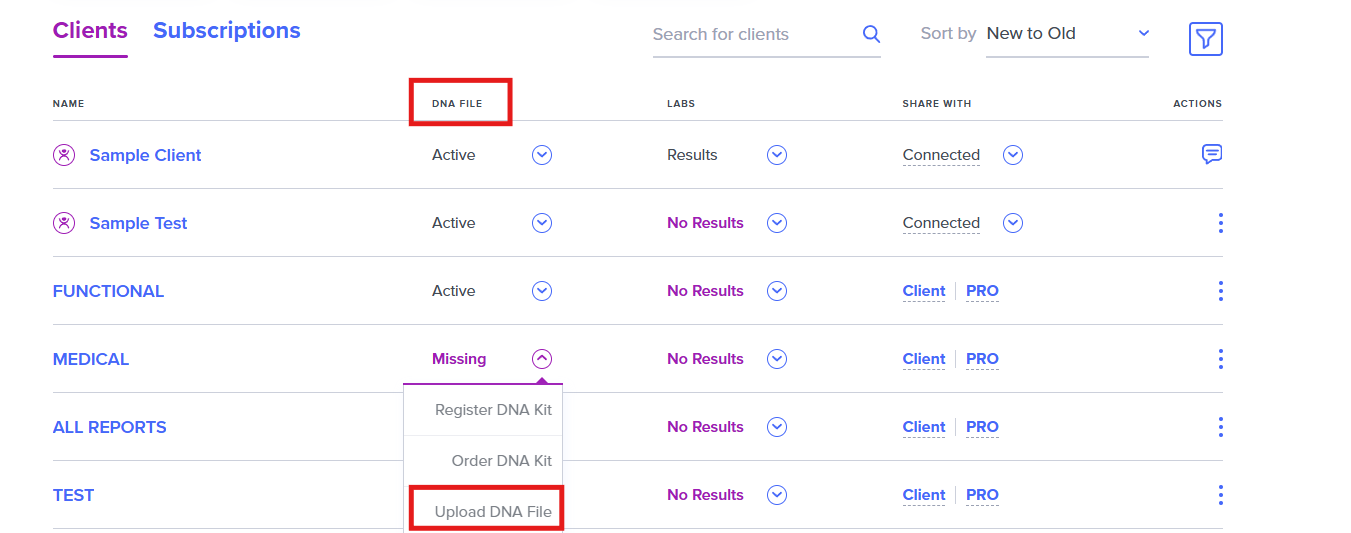This screenshot has width=1351, height=533.
Task: Click Results label for Sample Client
Action: [x=692, y=155]
